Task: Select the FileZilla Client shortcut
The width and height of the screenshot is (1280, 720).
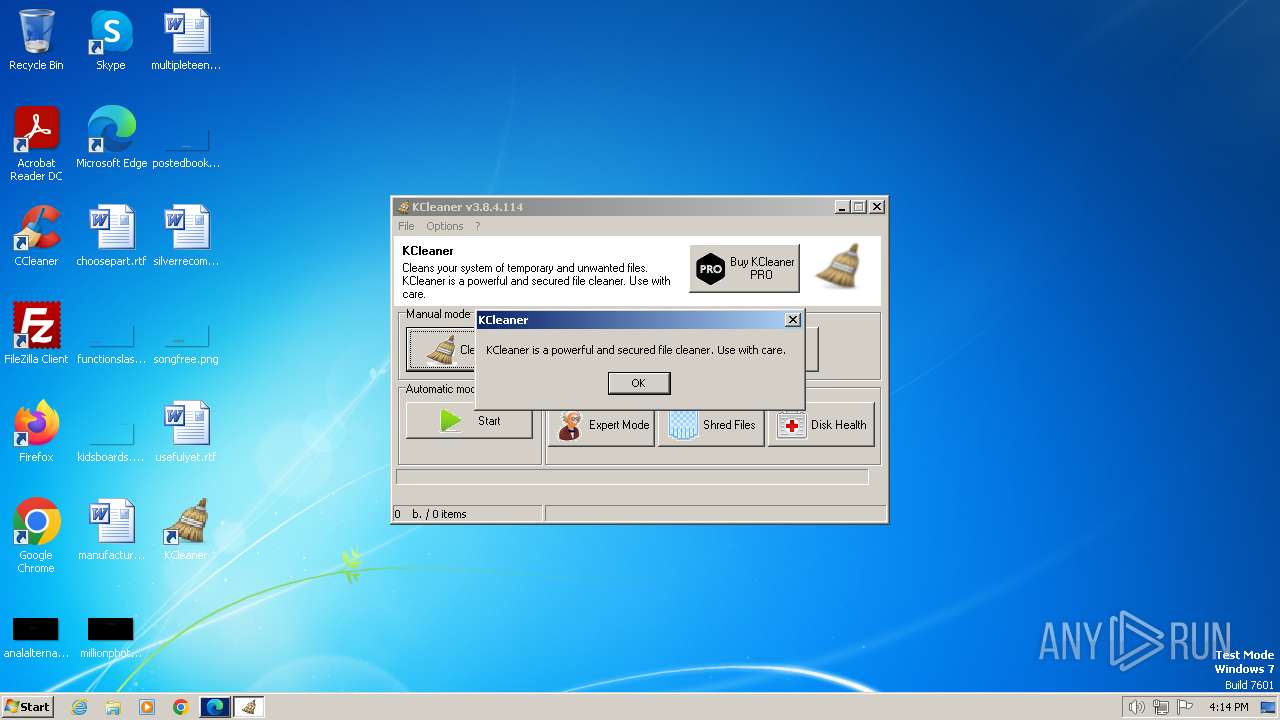Action: (x=36, y=334)
